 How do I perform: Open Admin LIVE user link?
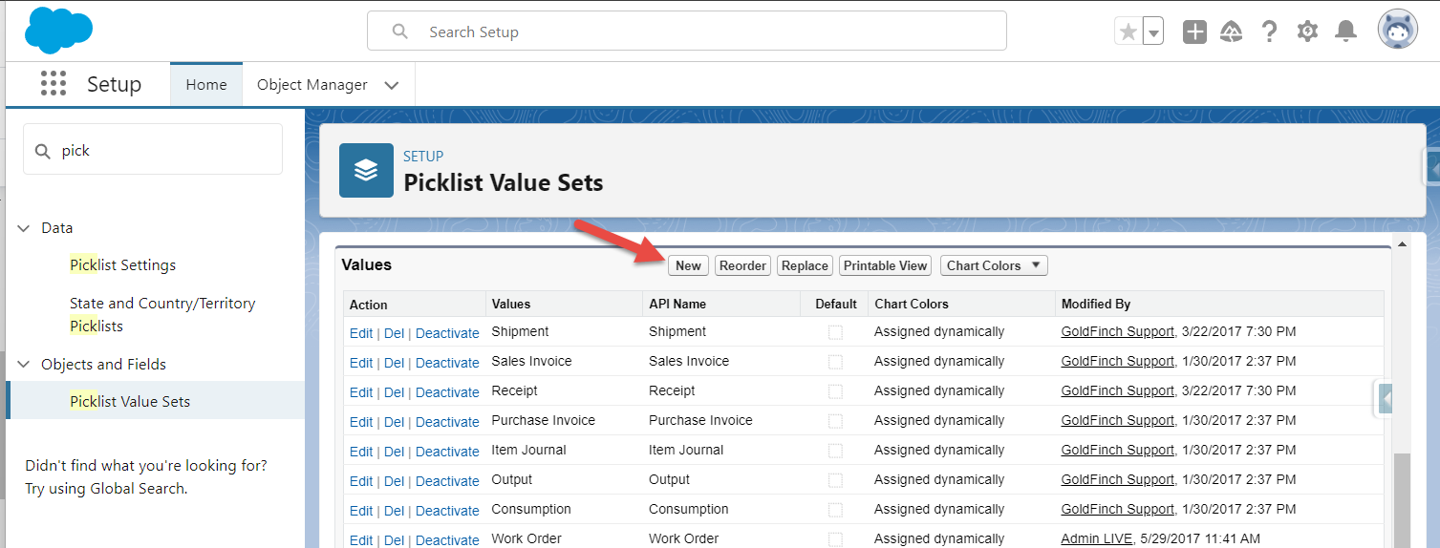tap(1096, 538)
